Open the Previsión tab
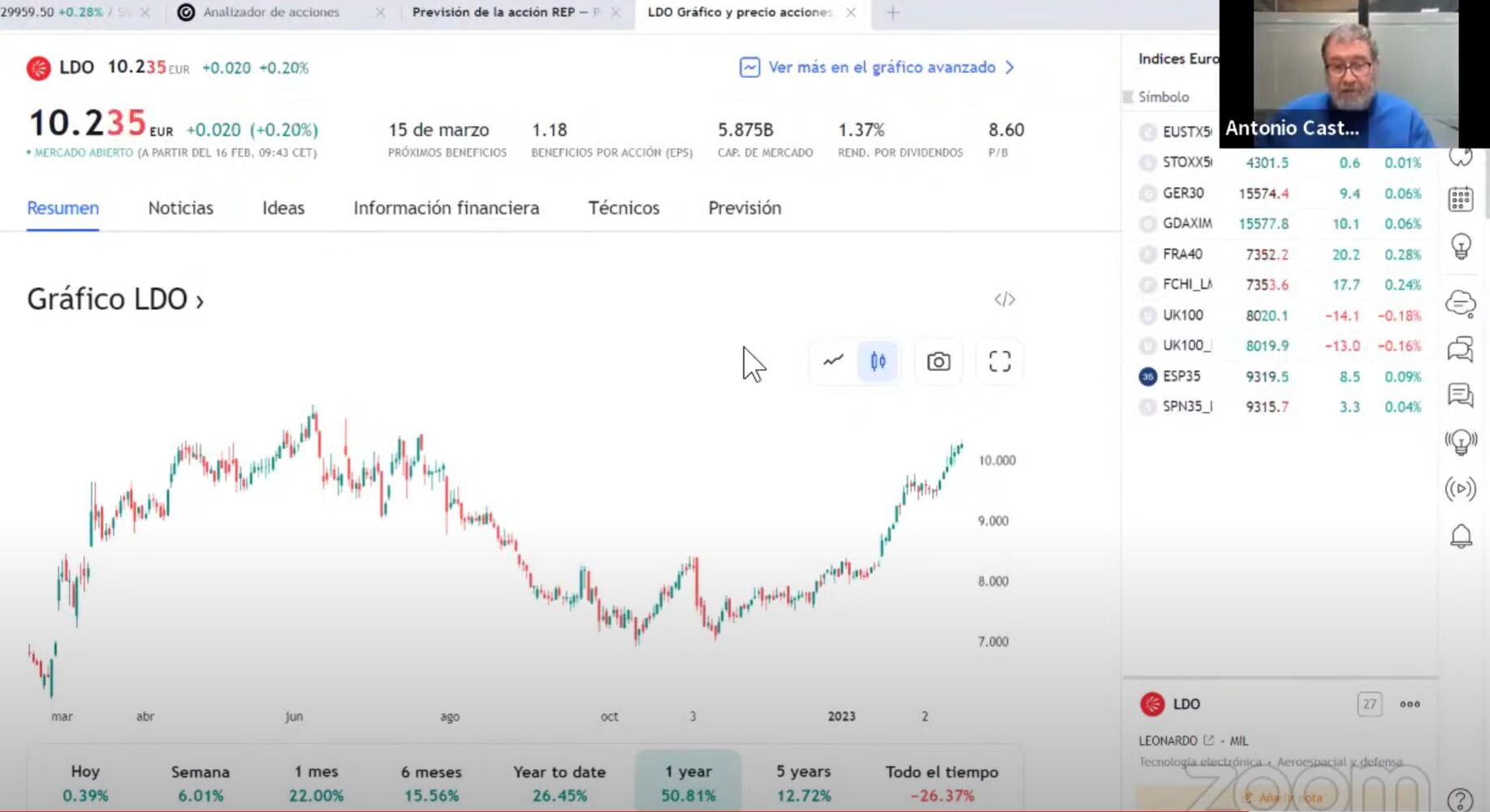This screenshot has width=1490, height=812. pyautogui.click(x=745, y=208)
